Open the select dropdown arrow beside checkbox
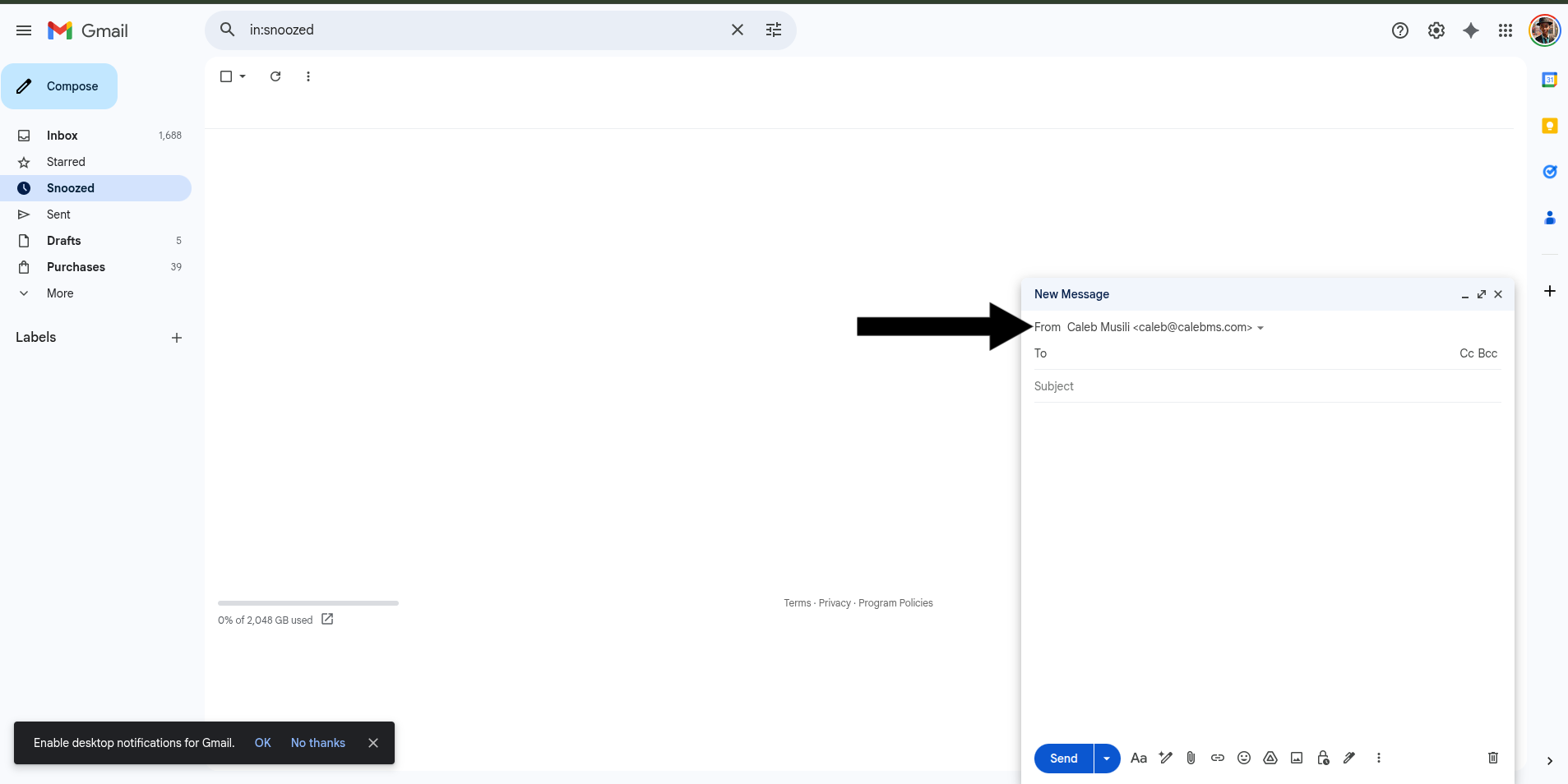This screenshot has width=1568, height=784. [x=243, y=76]
